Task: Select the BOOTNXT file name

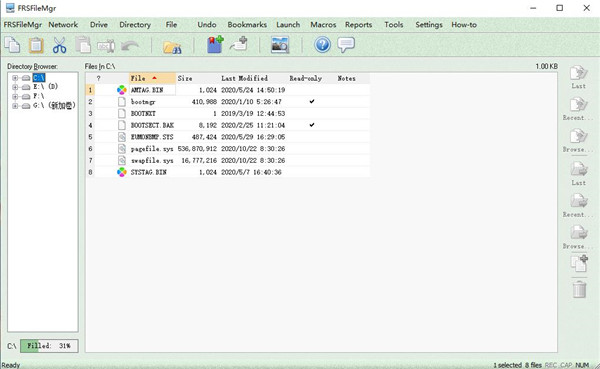Action: coord(143,114)
